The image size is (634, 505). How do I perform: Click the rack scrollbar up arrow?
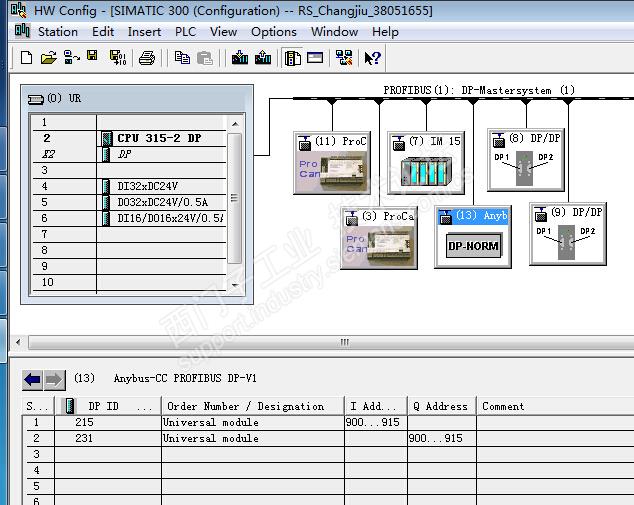[x=235, y=124]
